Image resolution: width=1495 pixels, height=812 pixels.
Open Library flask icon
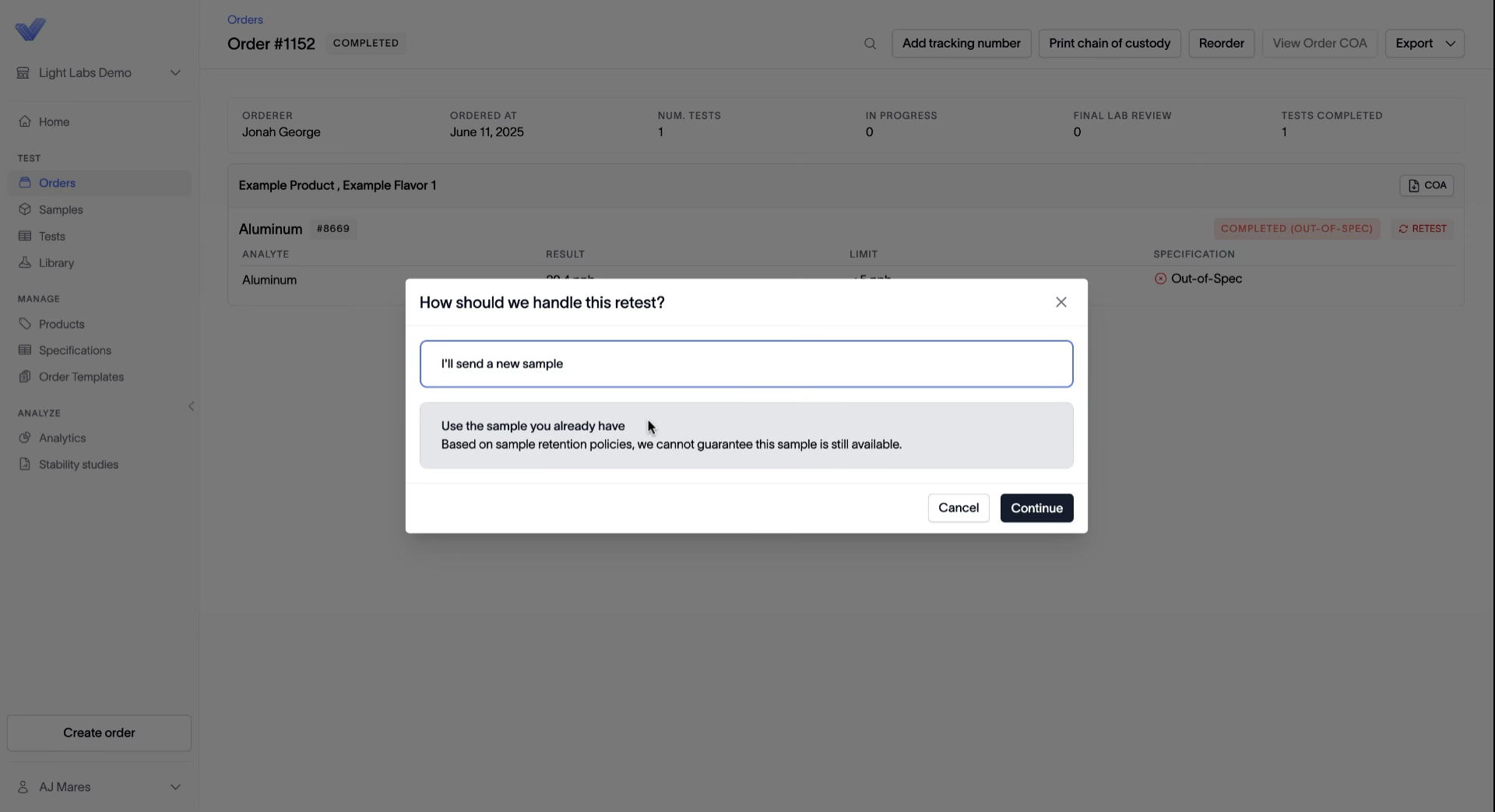[25, 262]
